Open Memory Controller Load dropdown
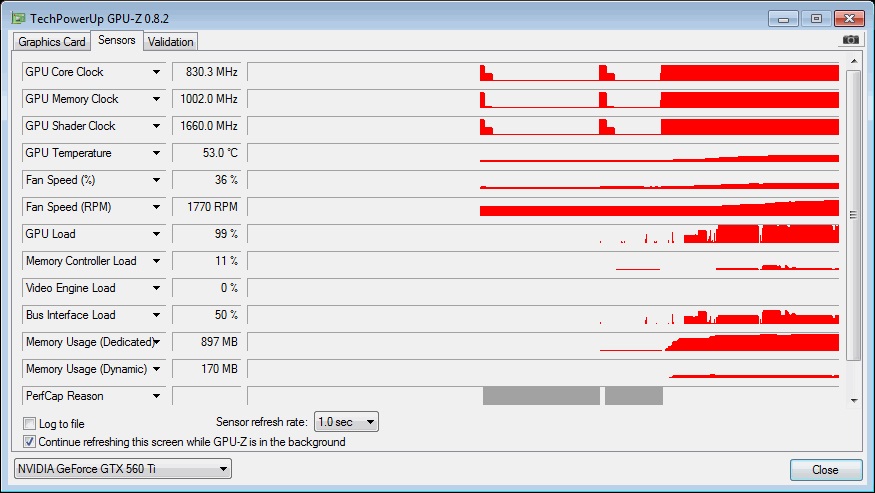 tap(156, 261)
